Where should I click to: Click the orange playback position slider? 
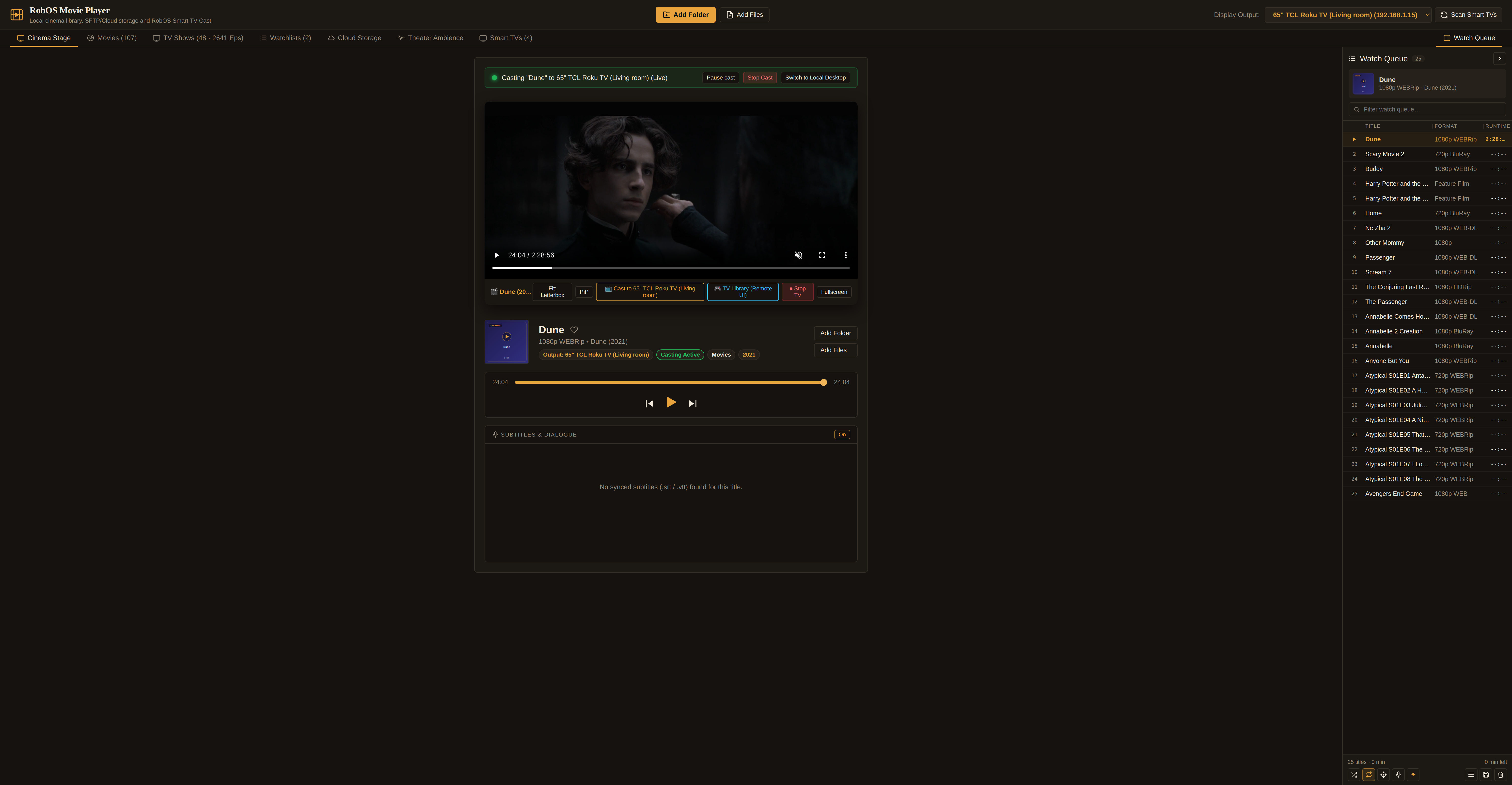[x=670, y=382]
